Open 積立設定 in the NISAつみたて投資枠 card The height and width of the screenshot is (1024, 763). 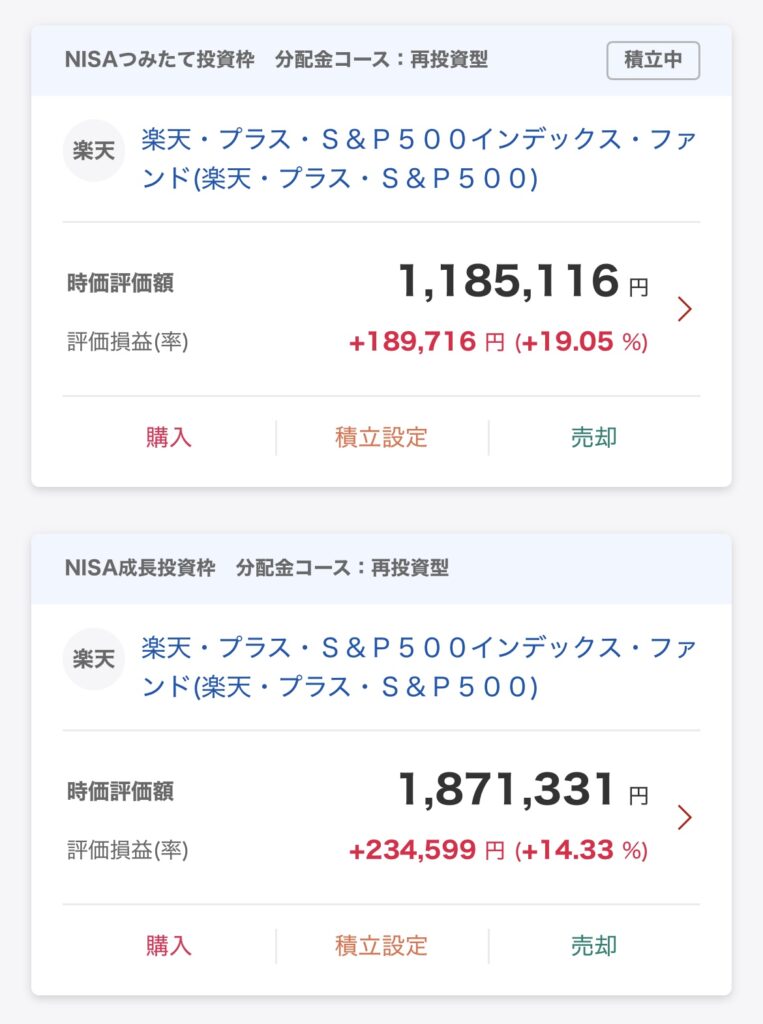(x=381, y=437)
